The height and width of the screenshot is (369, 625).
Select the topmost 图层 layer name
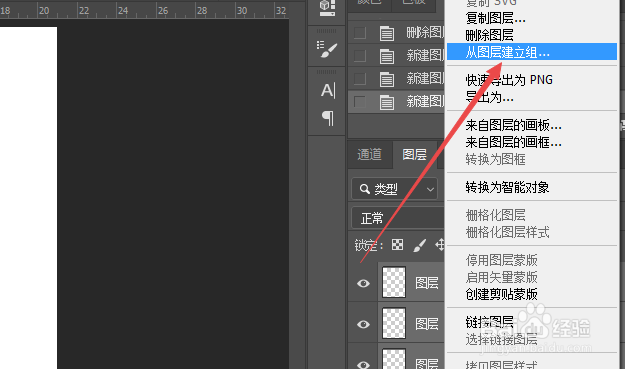coord(426,283)
